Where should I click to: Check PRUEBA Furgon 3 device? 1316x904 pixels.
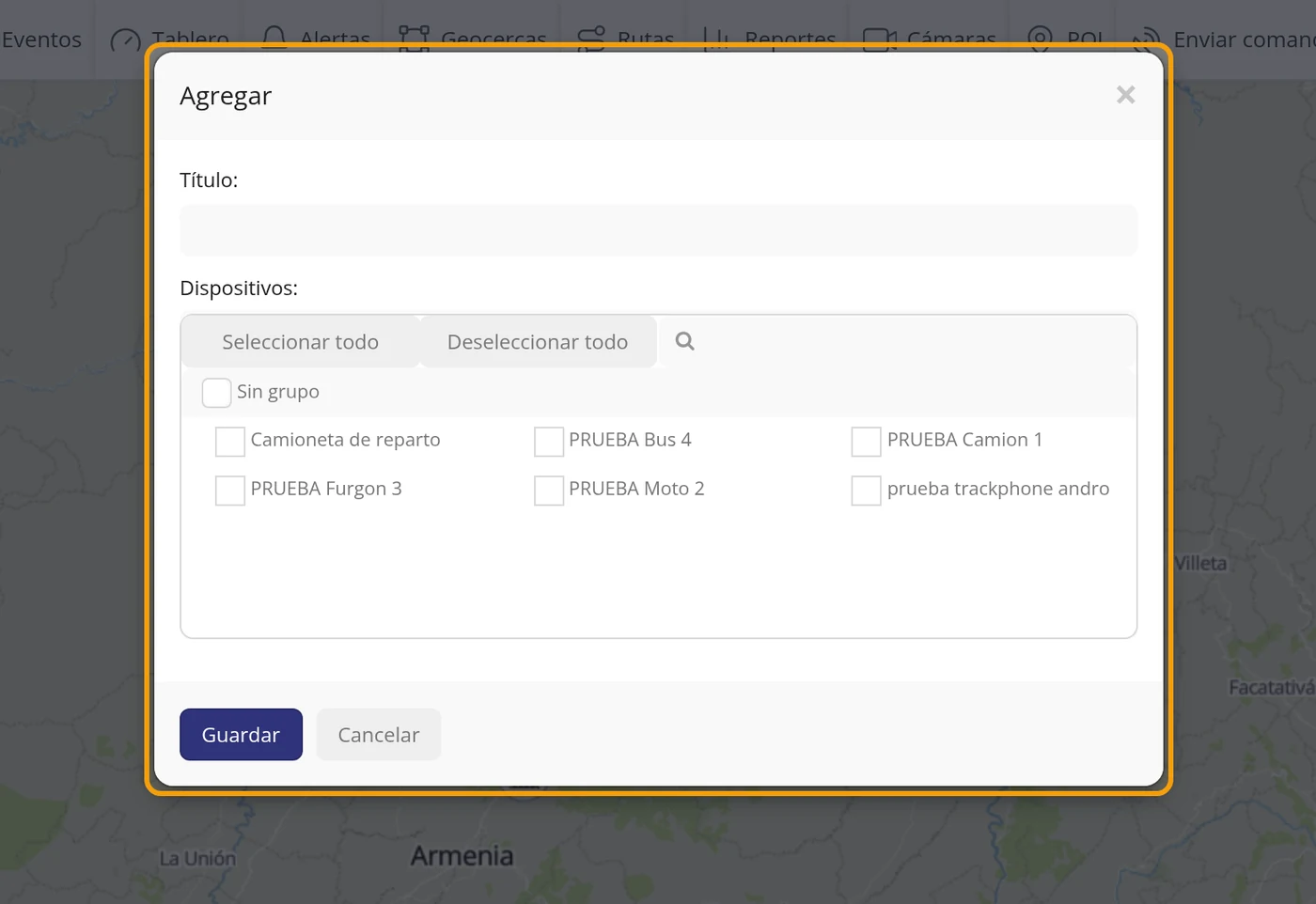(x=230, y=490)
